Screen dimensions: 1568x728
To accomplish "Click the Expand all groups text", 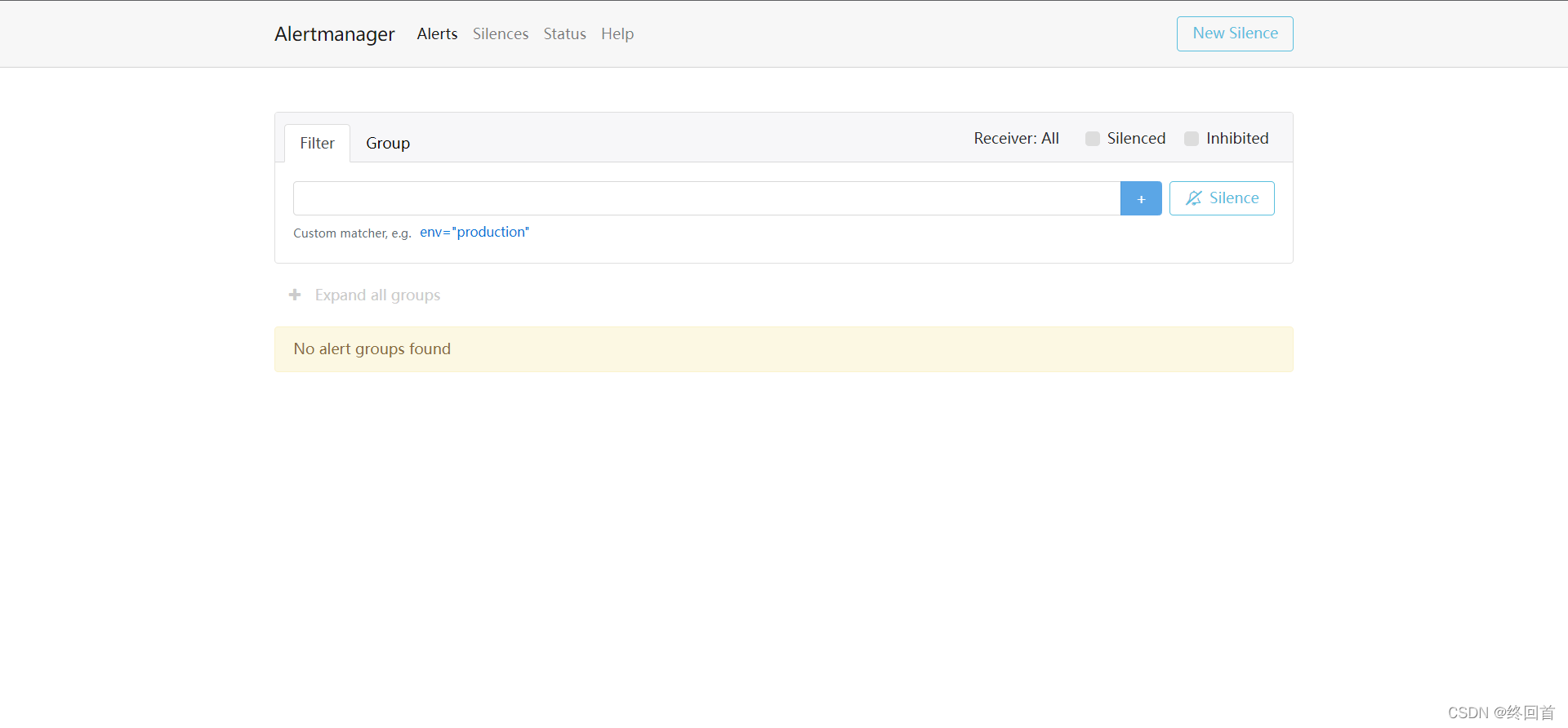I will click(377, 295).
